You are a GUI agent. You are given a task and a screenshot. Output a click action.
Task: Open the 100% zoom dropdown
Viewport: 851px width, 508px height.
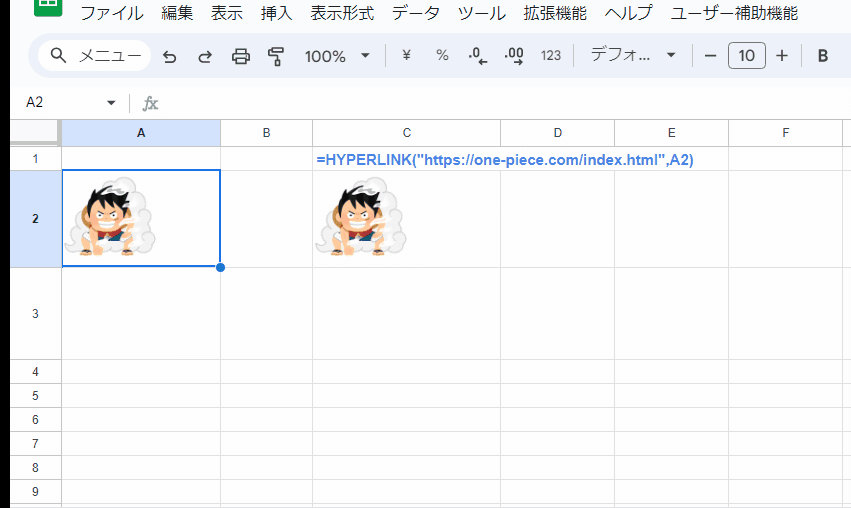coord(337,56)
